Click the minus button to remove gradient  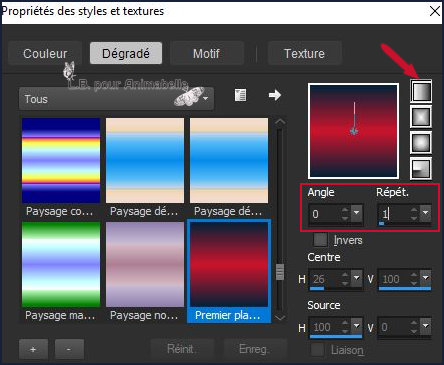click(69, 349)
